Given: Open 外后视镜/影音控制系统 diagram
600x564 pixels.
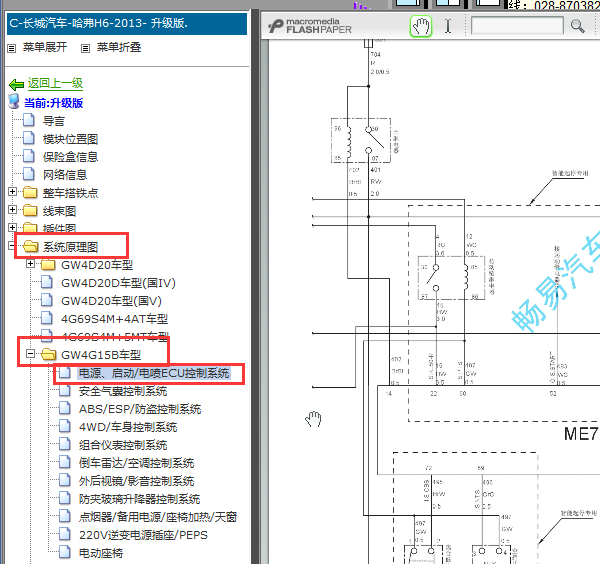Looking at the screenshot, I should point(136,481).
